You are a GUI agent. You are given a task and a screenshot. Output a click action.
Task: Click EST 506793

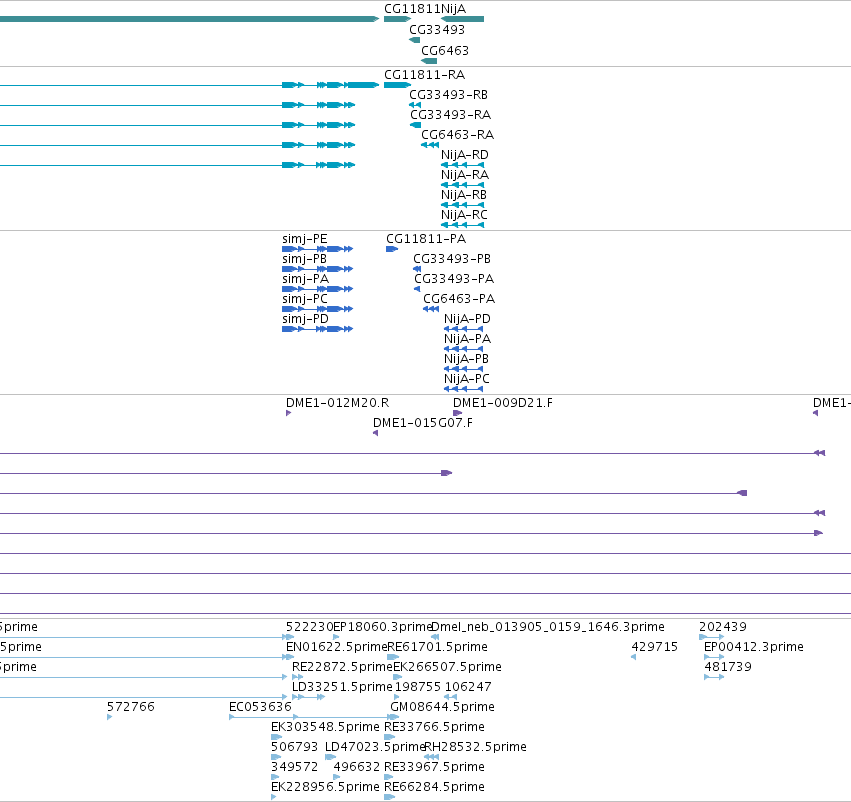click(276, 757)
